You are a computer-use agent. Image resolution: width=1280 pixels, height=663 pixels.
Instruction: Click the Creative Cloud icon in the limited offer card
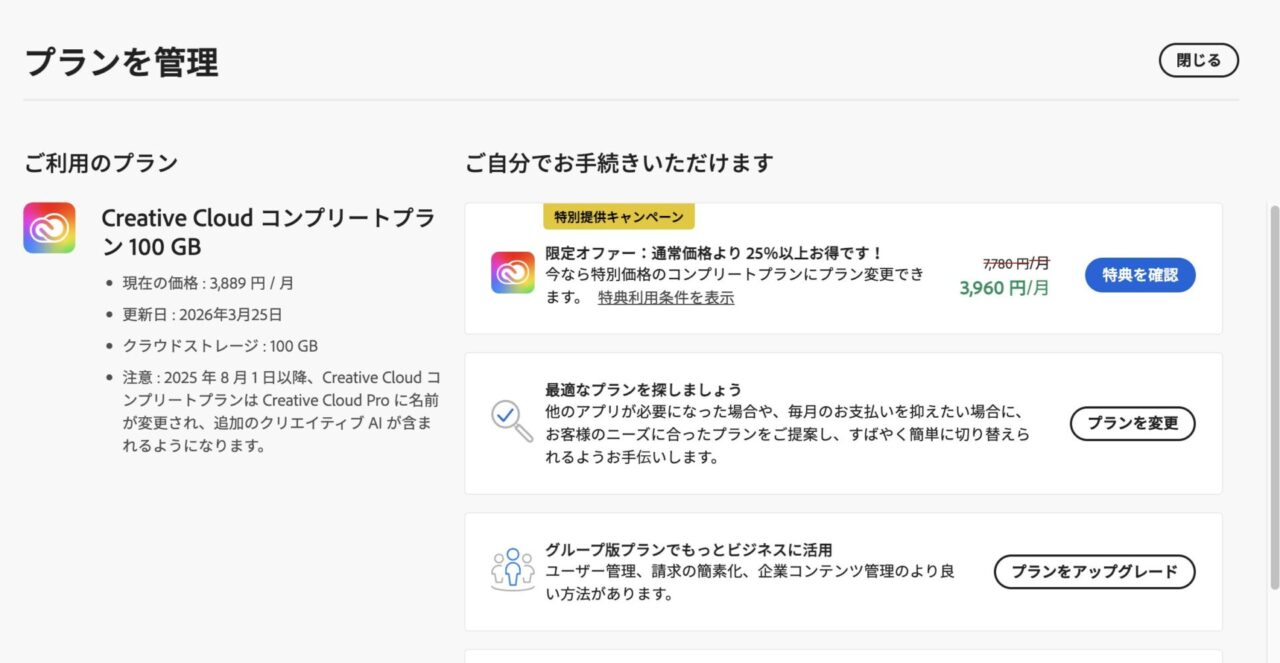(x=512, y=273)
